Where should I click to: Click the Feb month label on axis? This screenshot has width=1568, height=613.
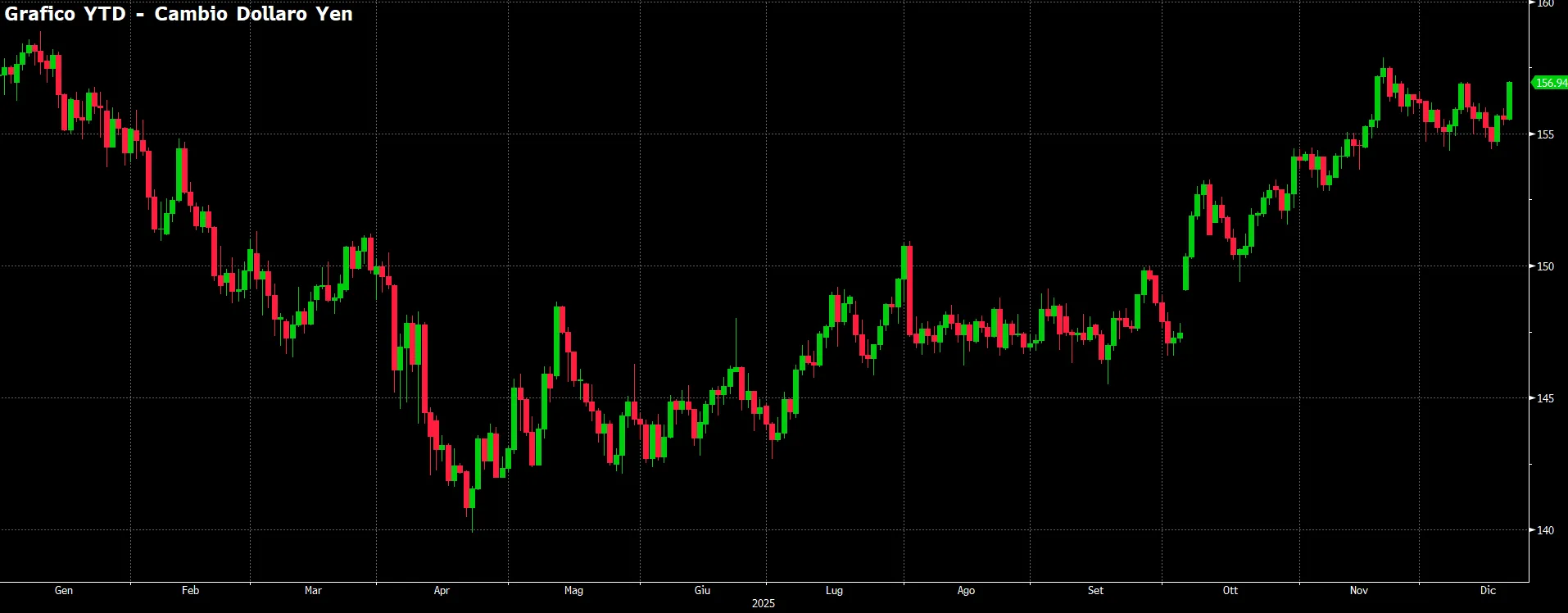(190, 590)
